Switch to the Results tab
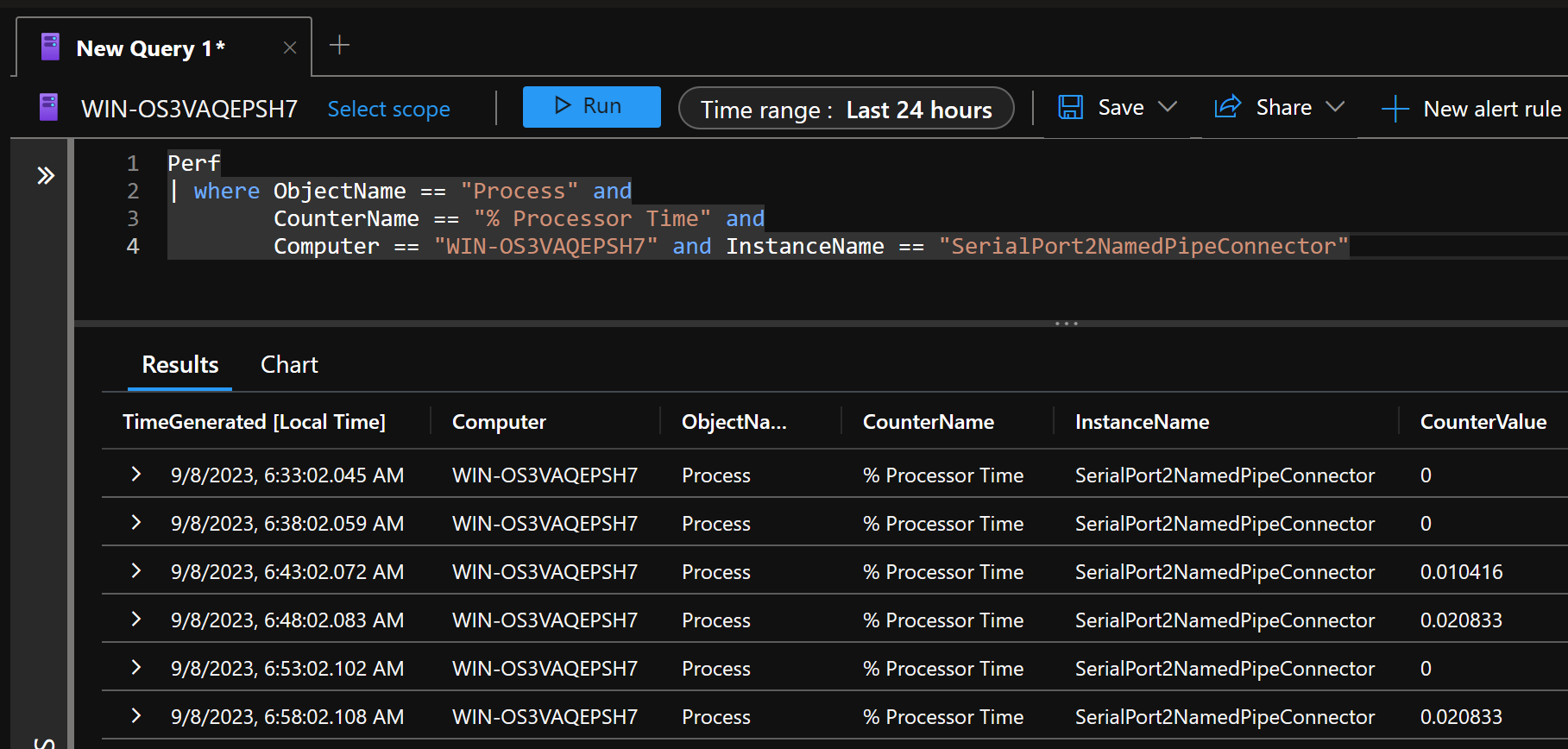This screenshot has width=1568, height=749. 179,365
